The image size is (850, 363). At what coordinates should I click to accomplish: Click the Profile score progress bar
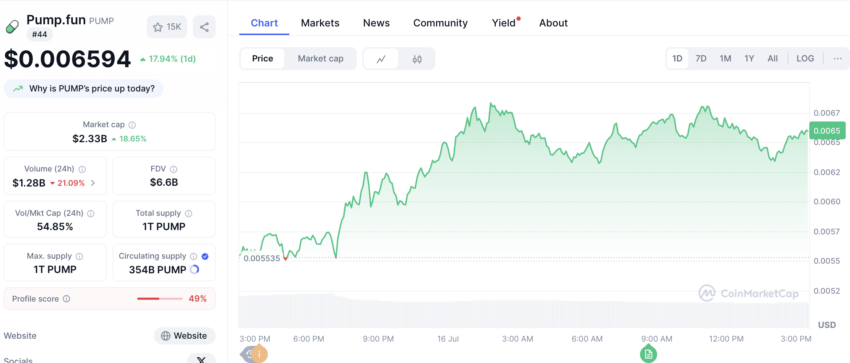pos(160,299)
